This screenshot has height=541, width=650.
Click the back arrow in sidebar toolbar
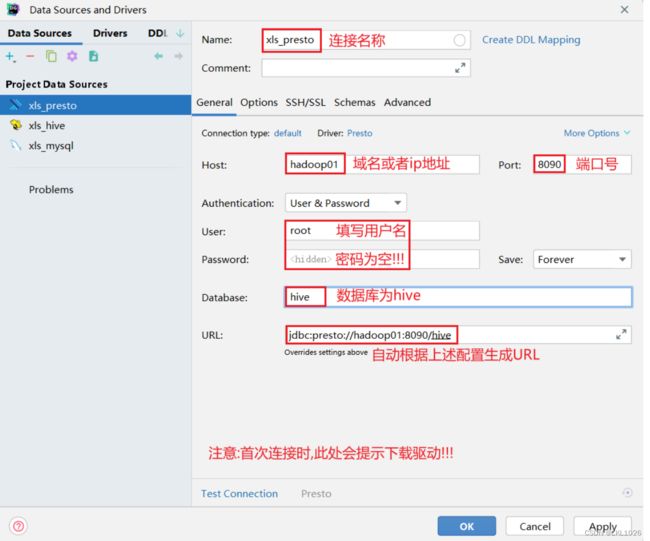(x=158, y=58)
